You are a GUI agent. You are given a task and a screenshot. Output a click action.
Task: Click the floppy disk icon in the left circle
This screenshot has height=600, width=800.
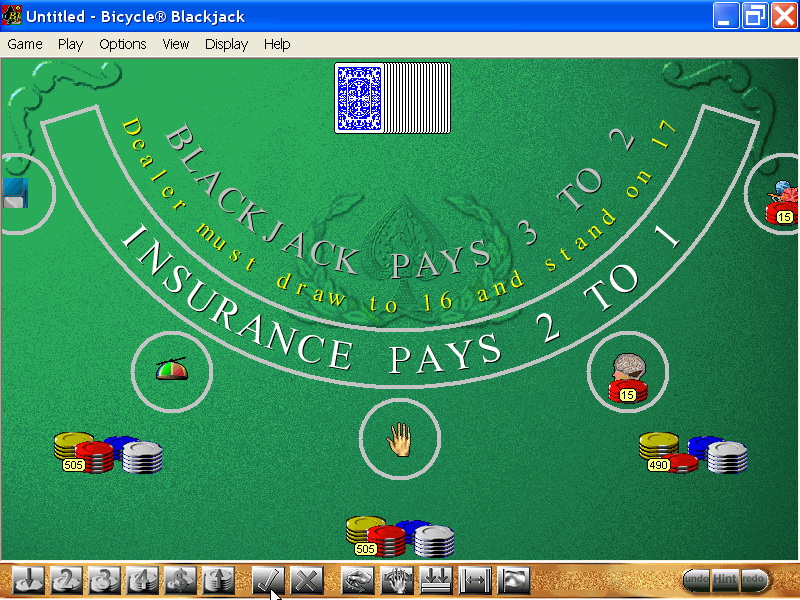pyautogui.click(x=15, y=193)
